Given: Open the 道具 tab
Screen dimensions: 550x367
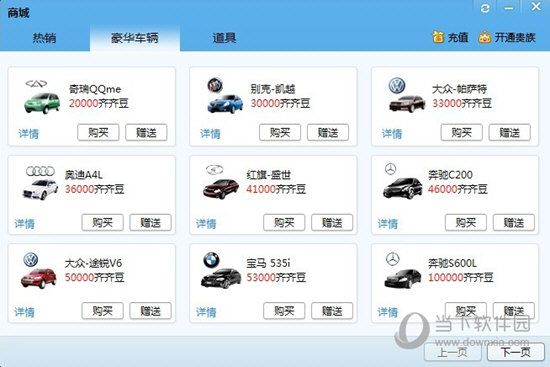Looking at the screenshot, I should [224, 38].
